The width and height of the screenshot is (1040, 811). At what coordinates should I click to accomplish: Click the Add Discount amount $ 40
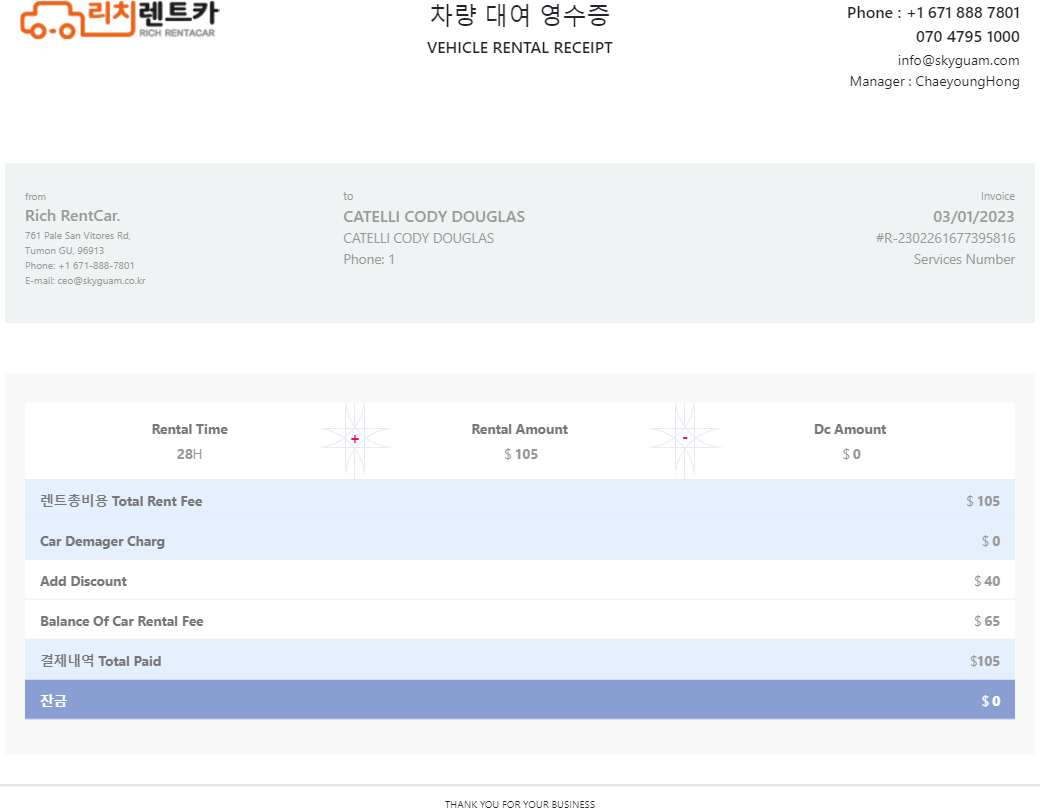pyautogui.click(x=987, y=581)
